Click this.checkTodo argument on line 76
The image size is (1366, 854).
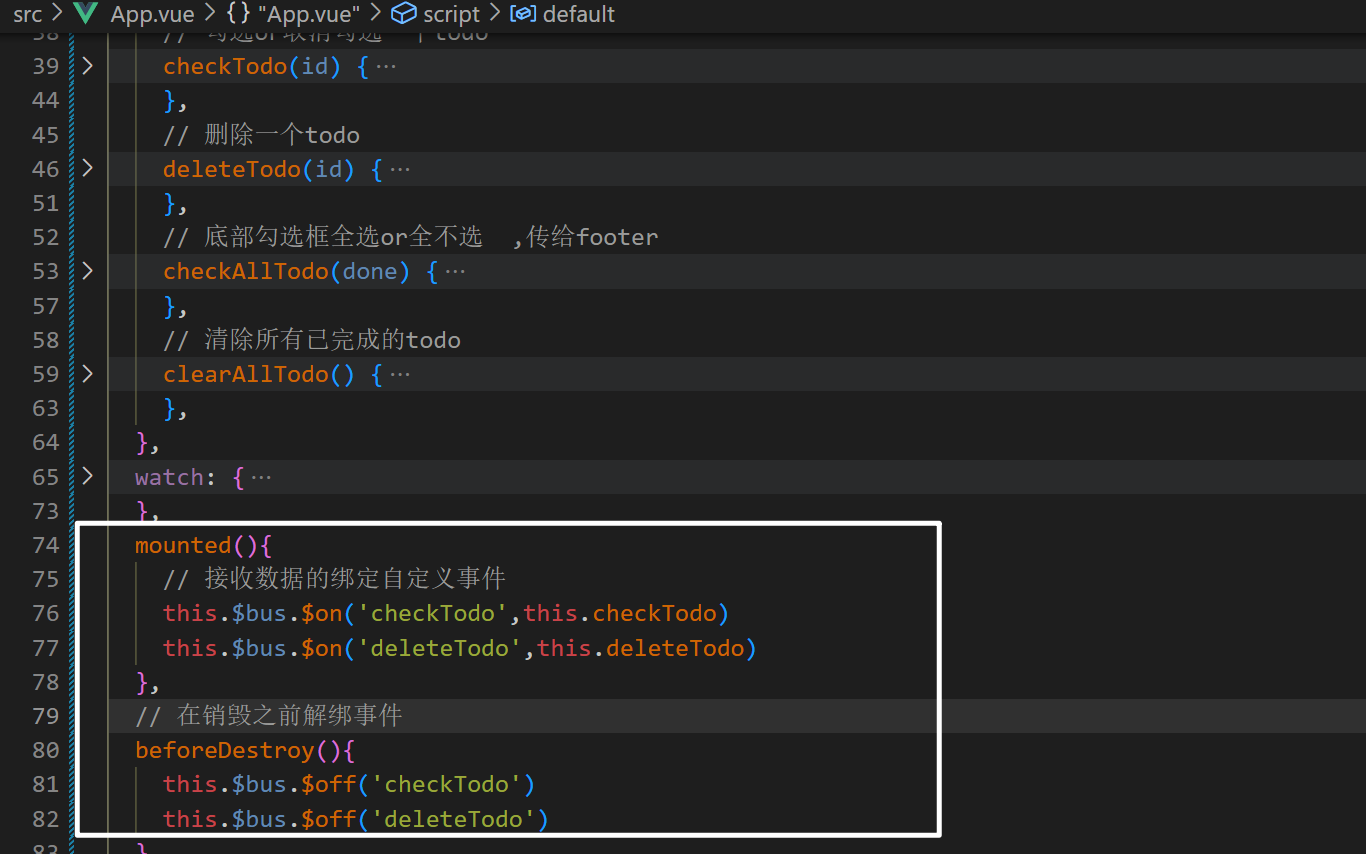pos(620,613)
